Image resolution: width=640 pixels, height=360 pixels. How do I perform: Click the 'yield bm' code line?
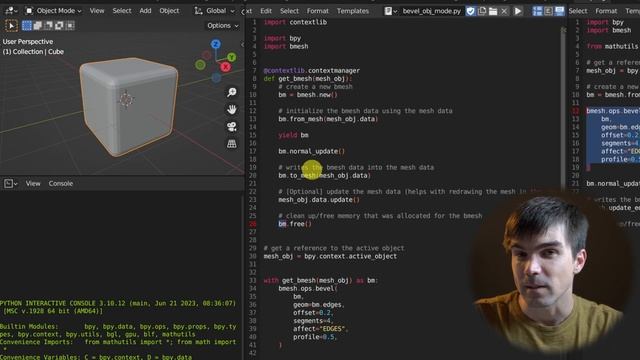click(293, 135)
